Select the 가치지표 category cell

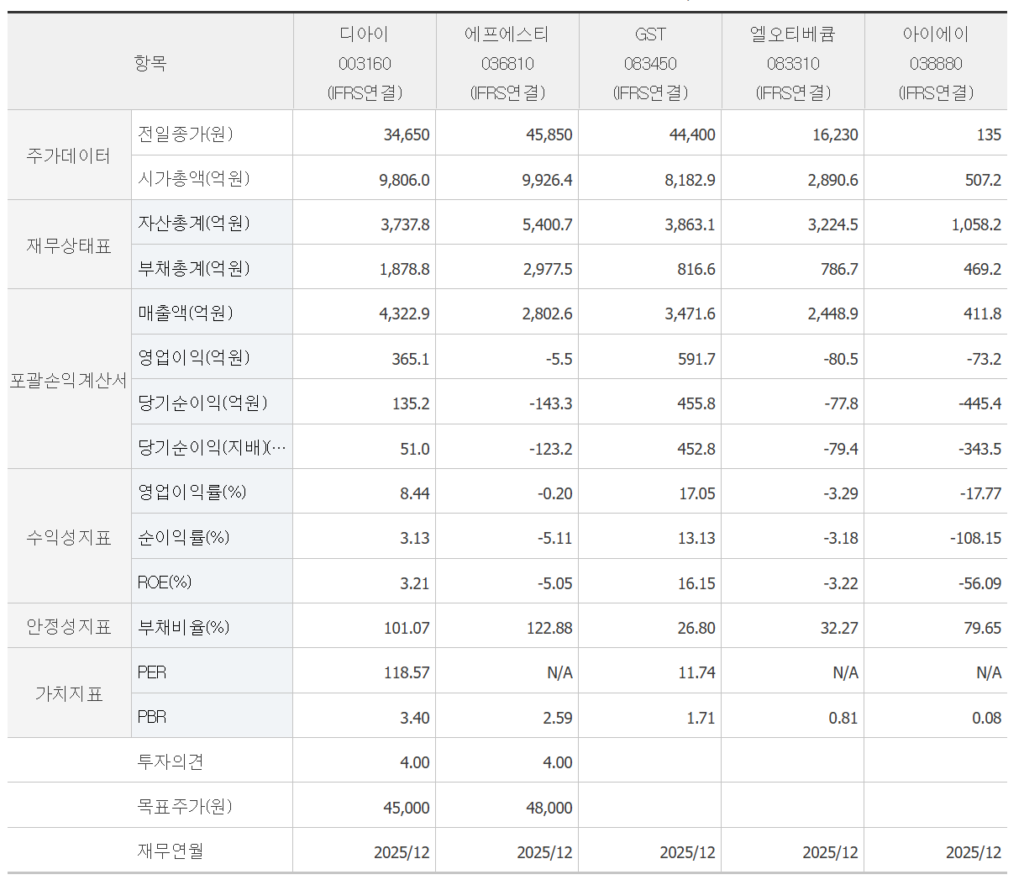69,694
